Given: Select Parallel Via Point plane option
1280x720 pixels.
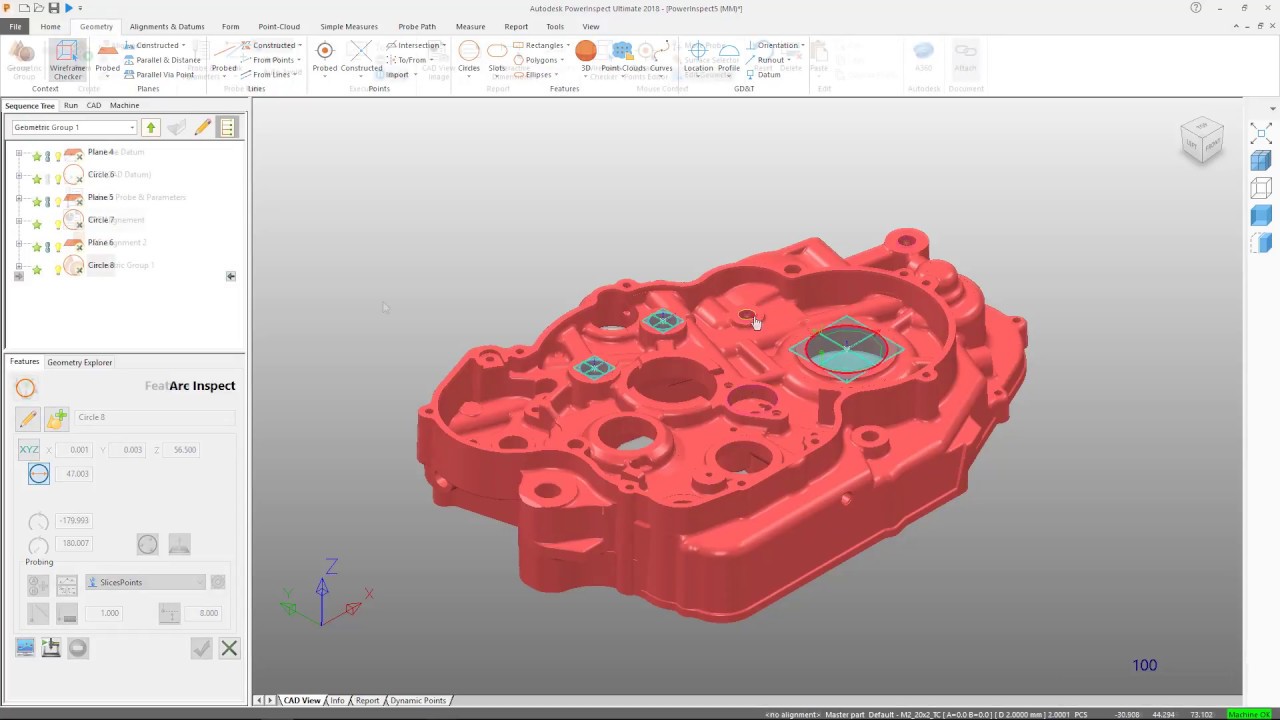Looking at the screenshot, I should tap(159, 75).
